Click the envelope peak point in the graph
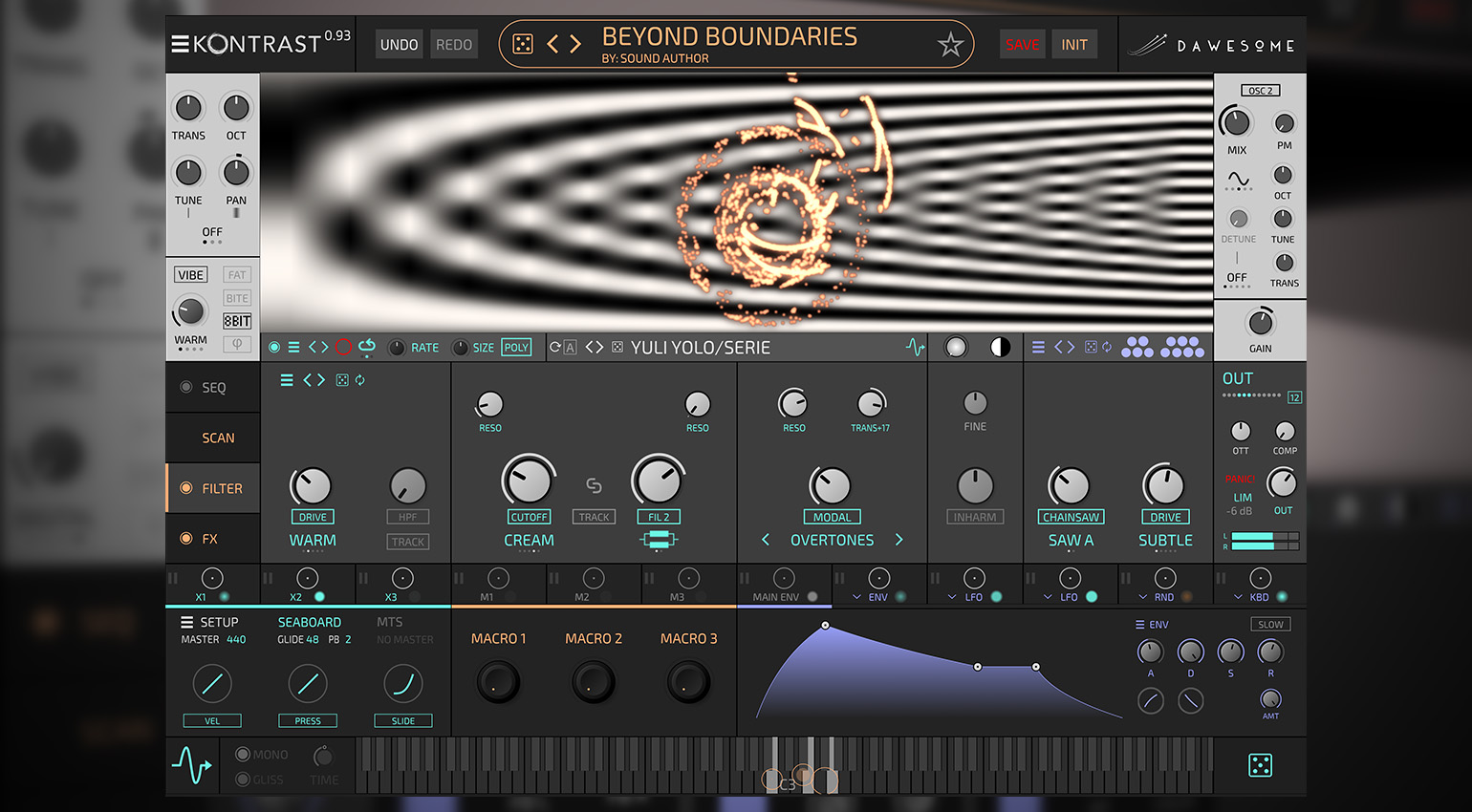 (x=825, y=626)
